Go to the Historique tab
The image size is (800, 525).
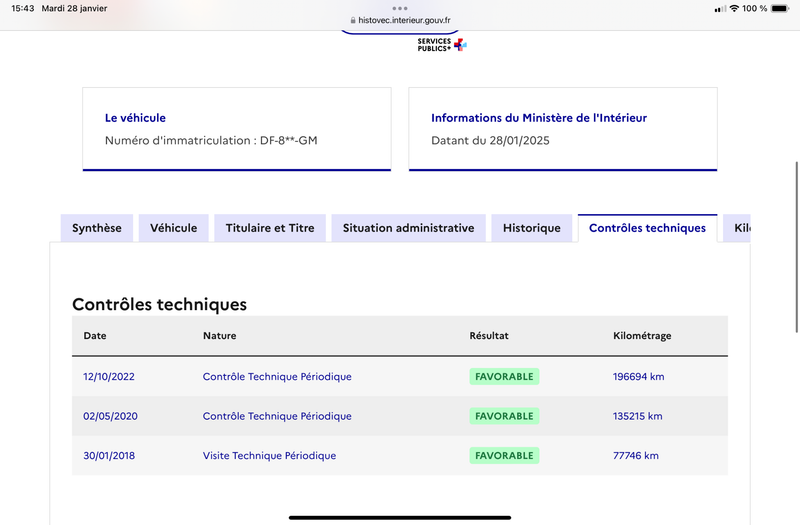click(x=532, y=228)
